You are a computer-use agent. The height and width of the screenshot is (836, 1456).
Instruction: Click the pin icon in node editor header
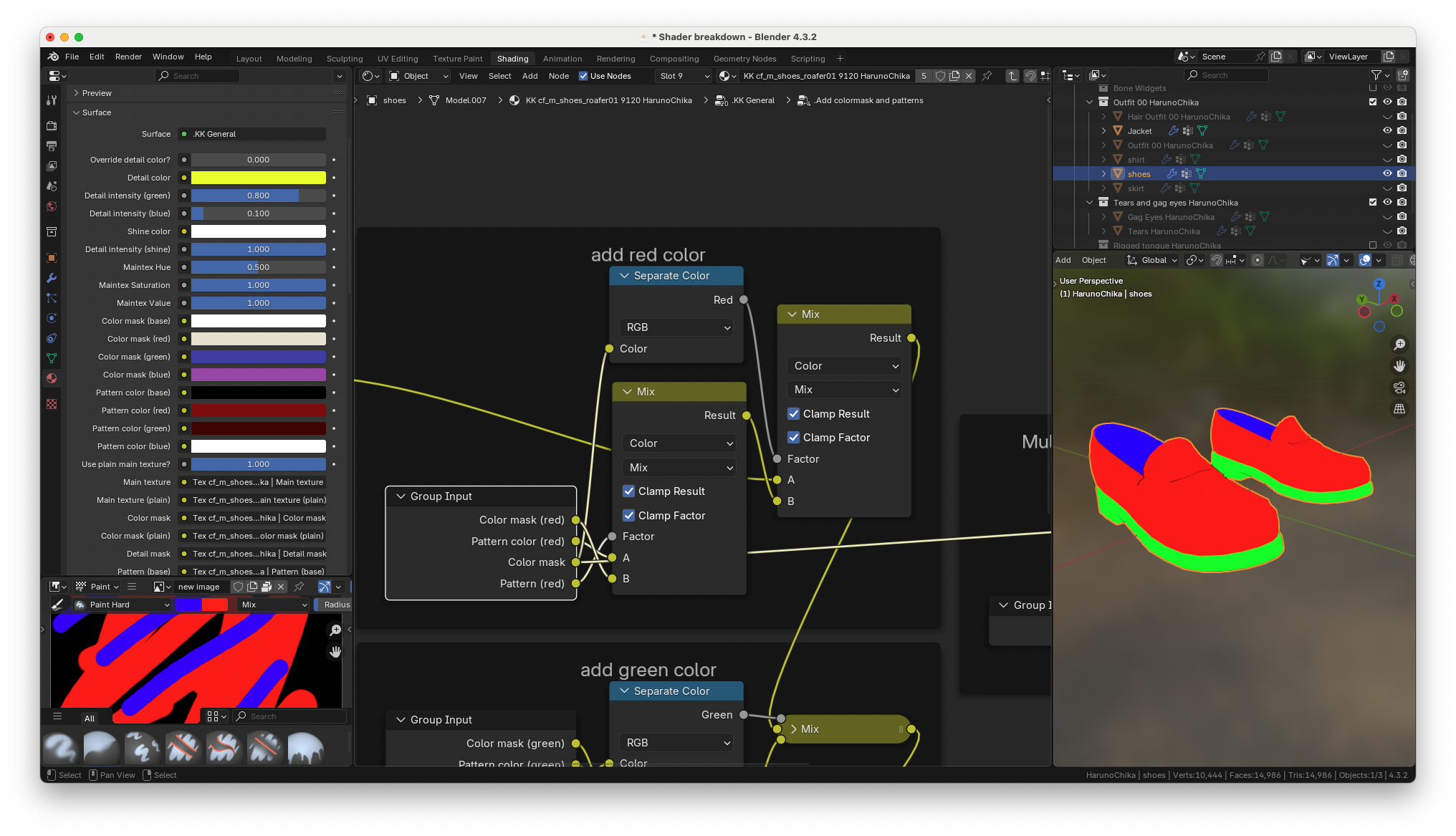tap(987, 76)
